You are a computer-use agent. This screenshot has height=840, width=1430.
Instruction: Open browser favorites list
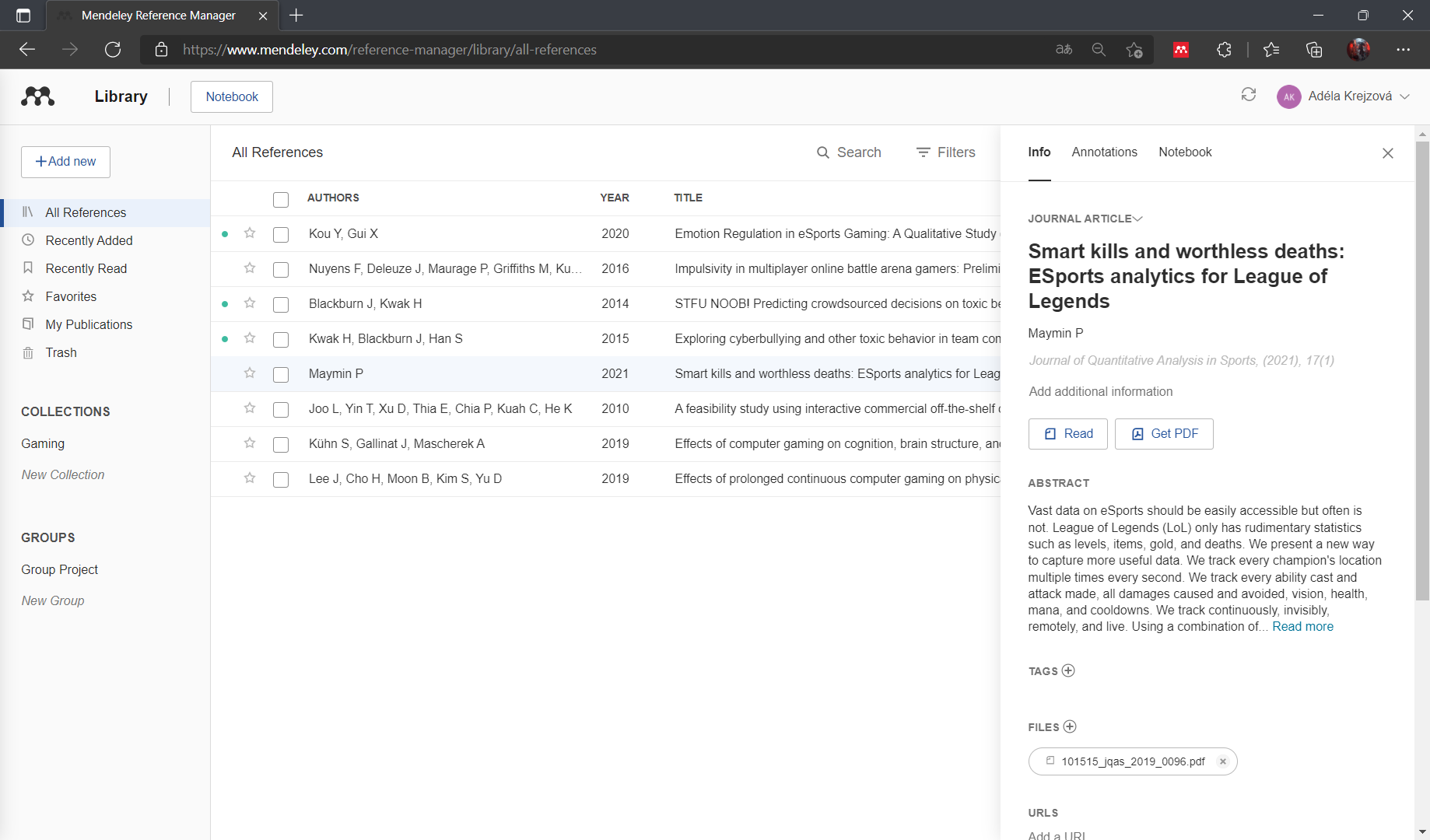(1271, 50)
